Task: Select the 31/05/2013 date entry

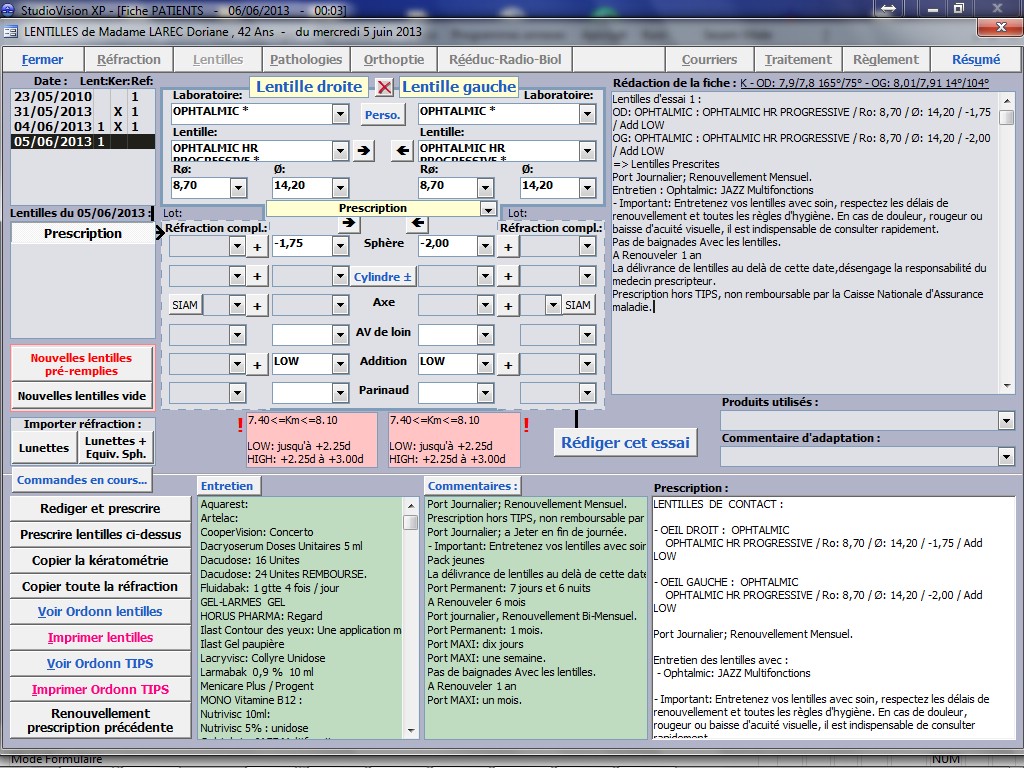Action: click(52, 112)
